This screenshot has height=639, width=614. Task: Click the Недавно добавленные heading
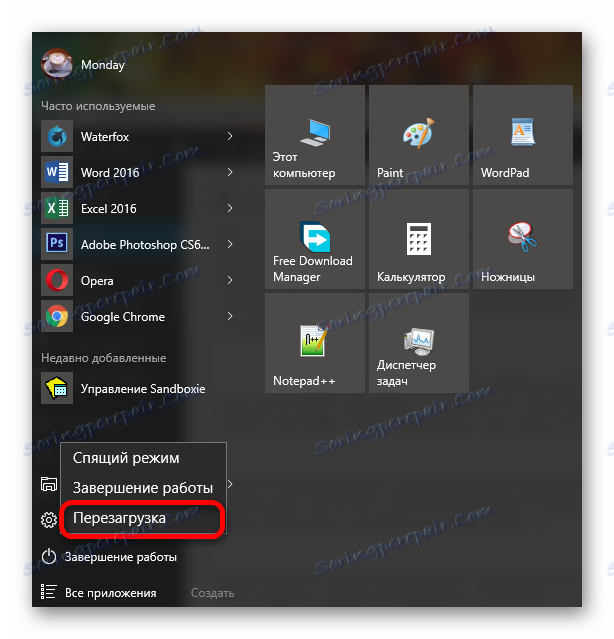pos(104,358)
